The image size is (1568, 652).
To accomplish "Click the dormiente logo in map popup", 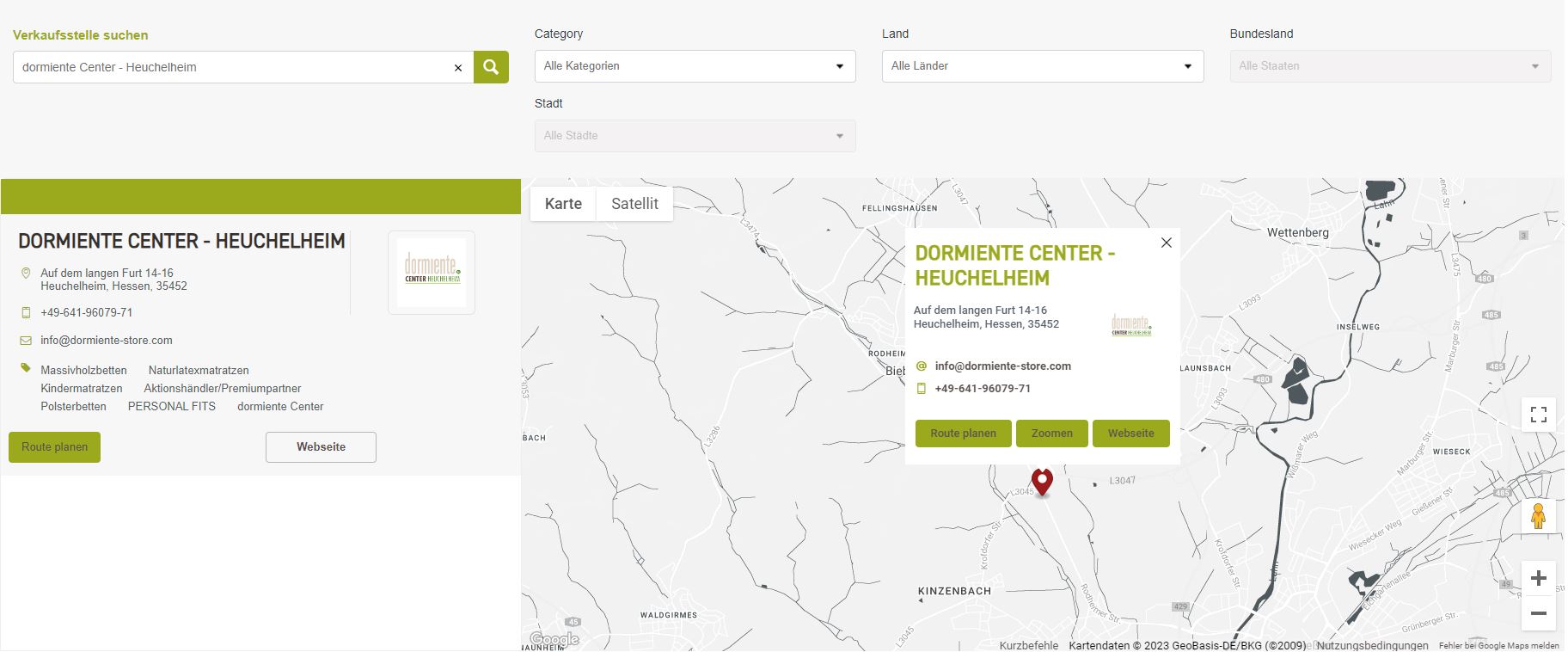I will pos(1131,325).
